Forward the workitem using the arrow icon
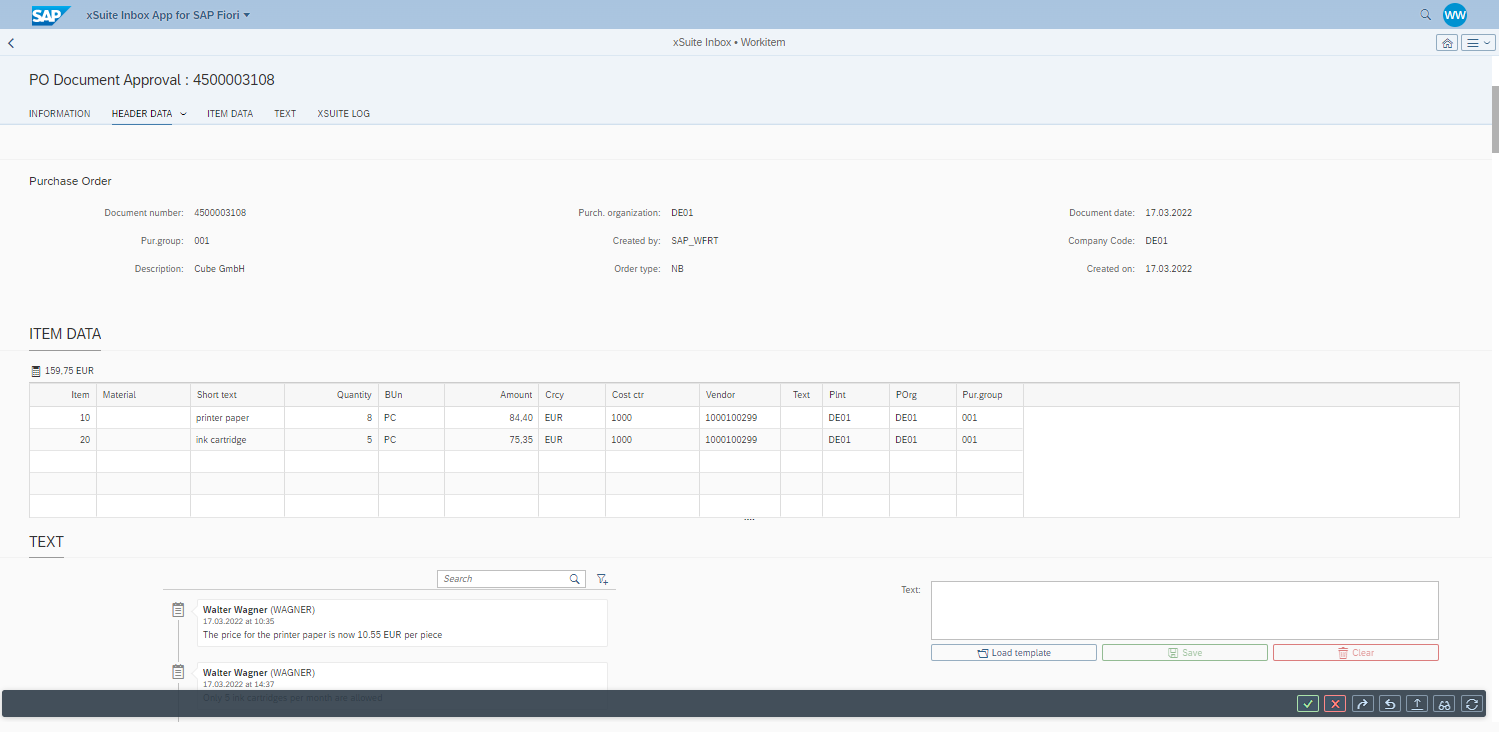 (x=1362, y=703)
